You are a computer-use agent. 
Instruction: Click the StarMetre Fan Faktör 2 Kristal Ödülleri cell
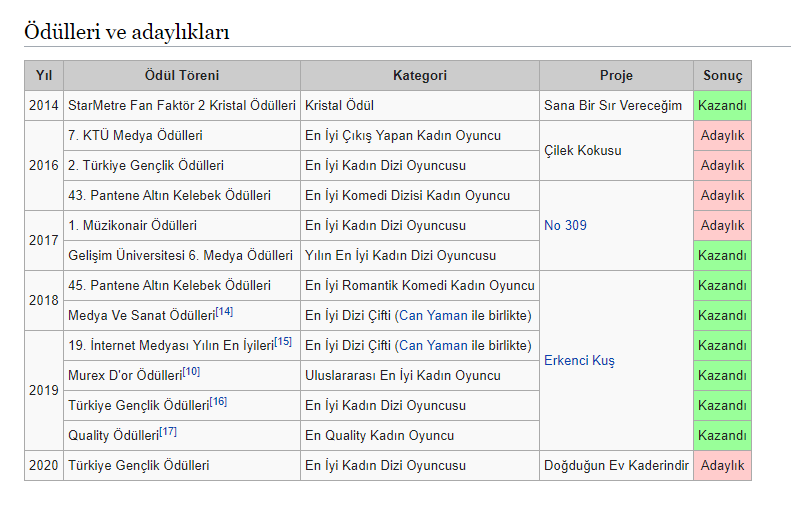(x=182, y=105)
